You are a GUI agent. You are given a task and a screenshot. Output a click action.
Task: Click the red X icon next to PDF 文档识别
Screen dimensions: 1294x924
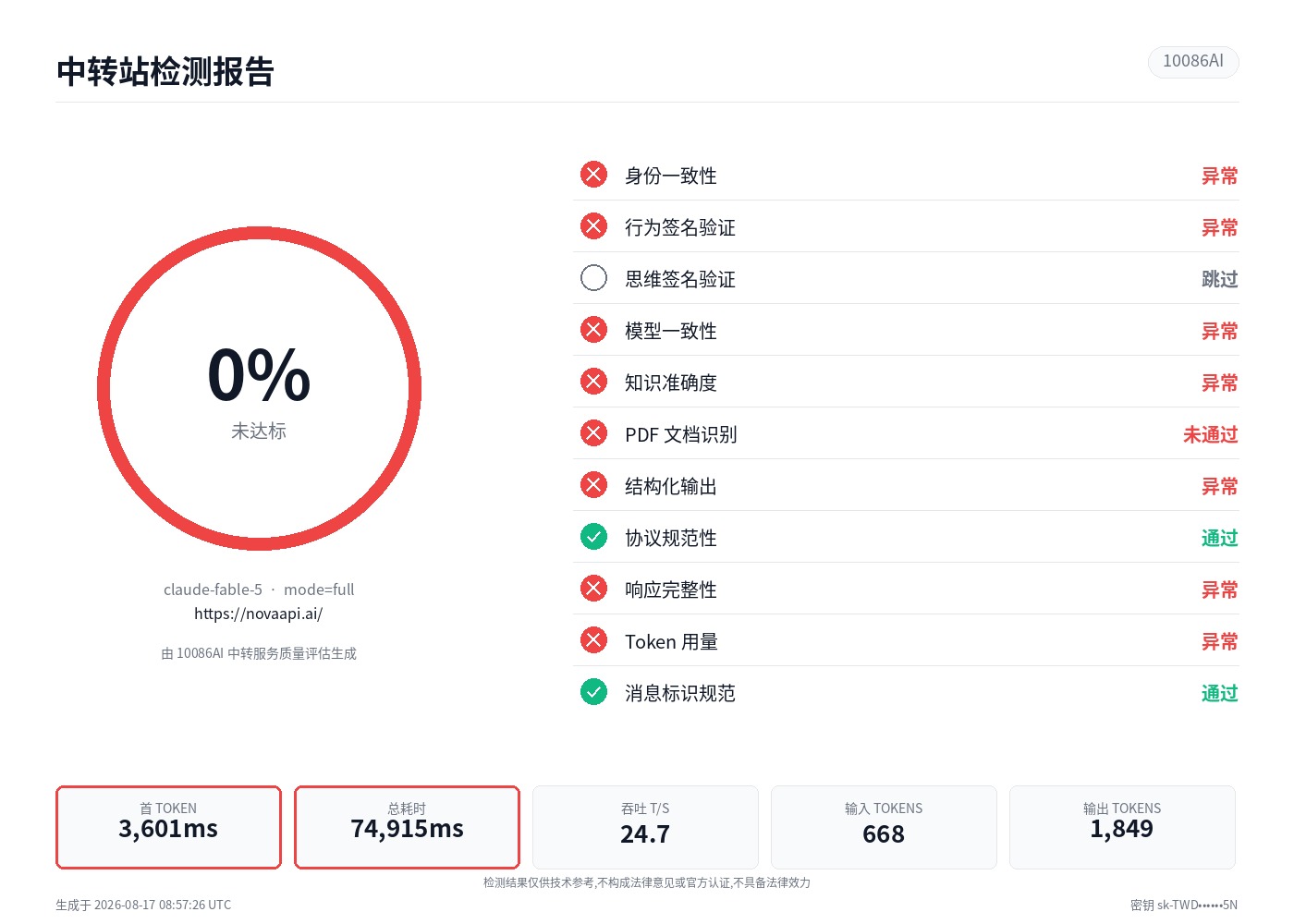pyautogui.click(x=593, y=433)
